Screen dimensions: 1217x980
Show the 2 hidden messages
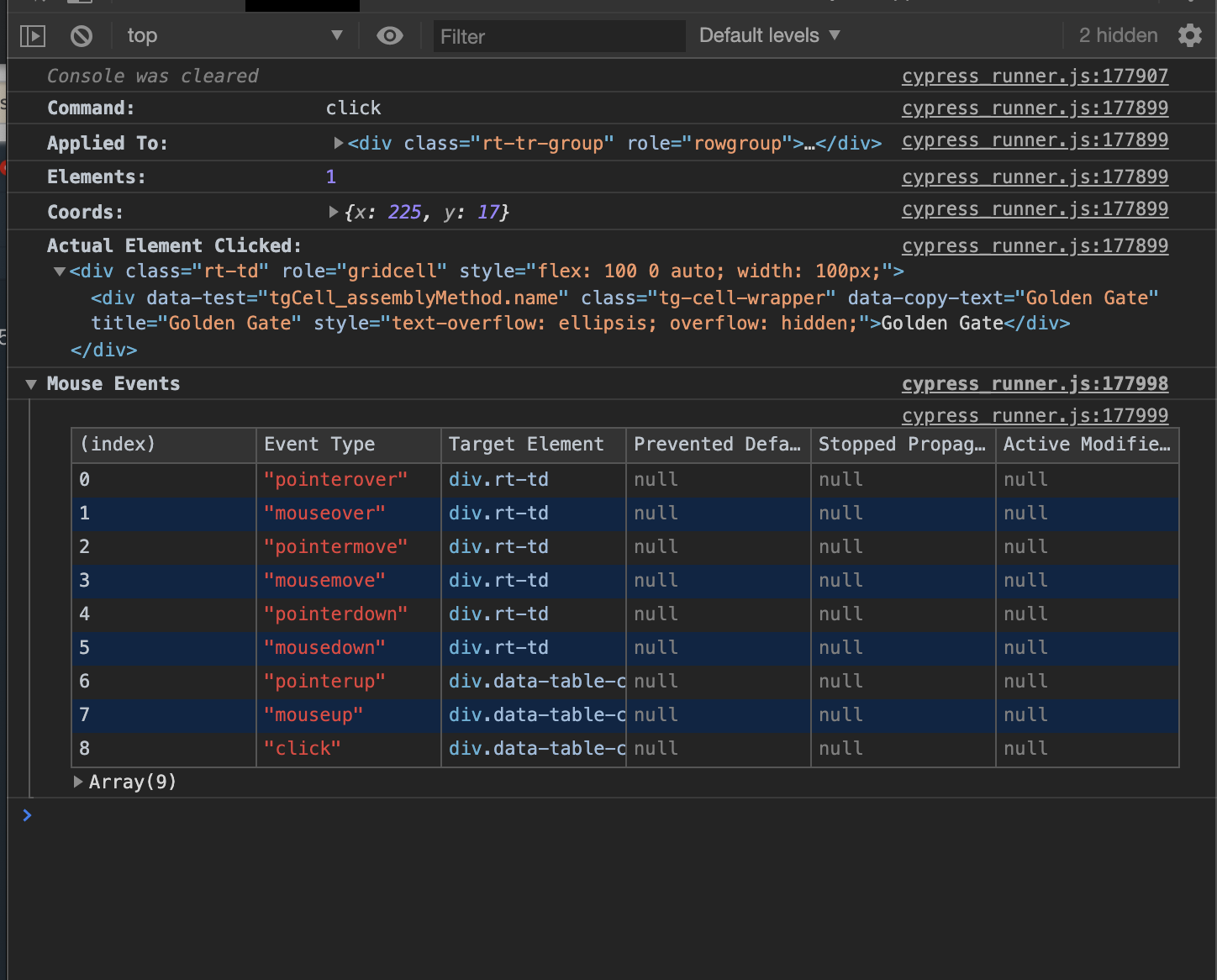[1118, 35]
